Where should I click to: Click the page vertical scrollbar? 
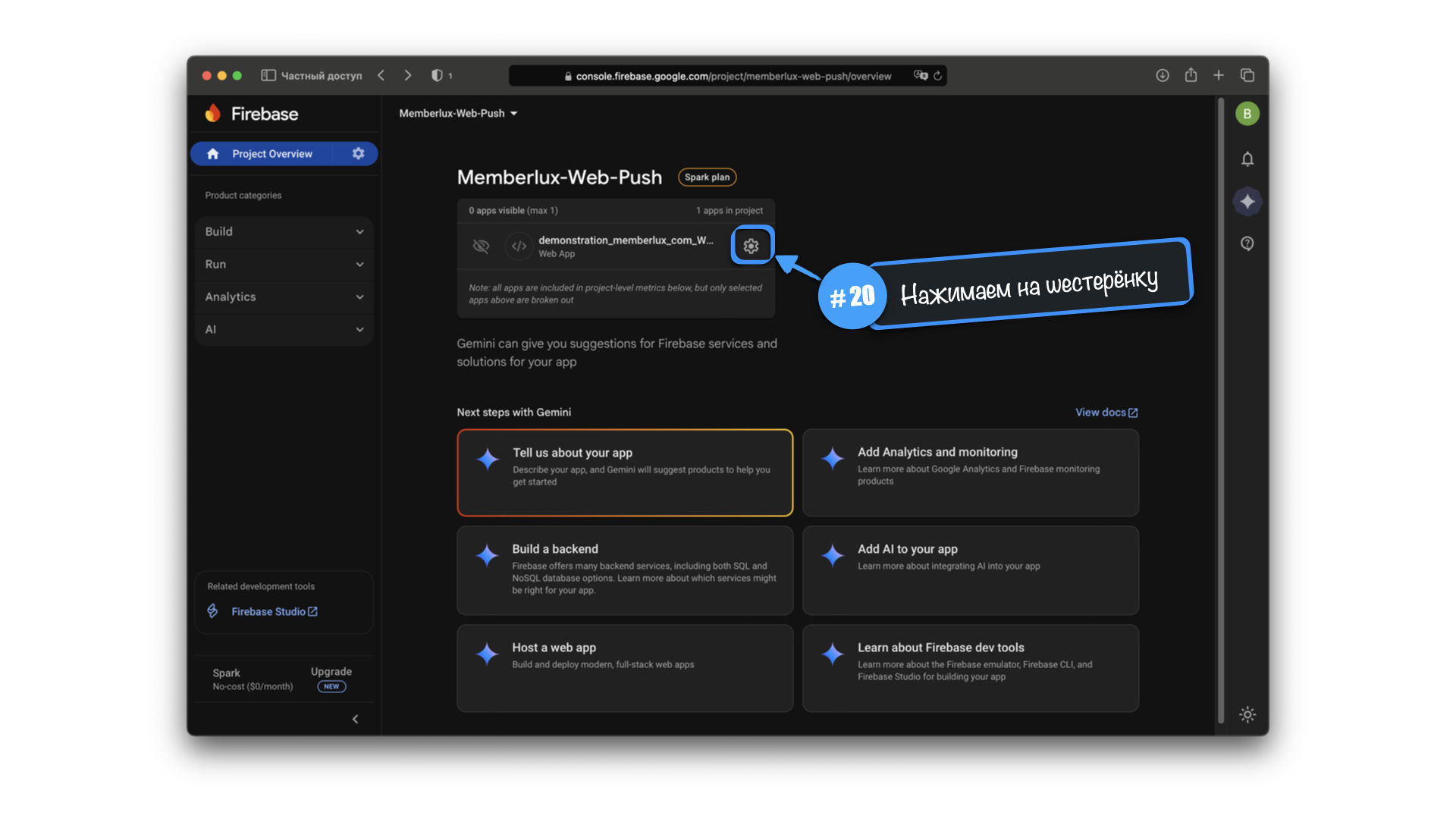point(1220,409)
